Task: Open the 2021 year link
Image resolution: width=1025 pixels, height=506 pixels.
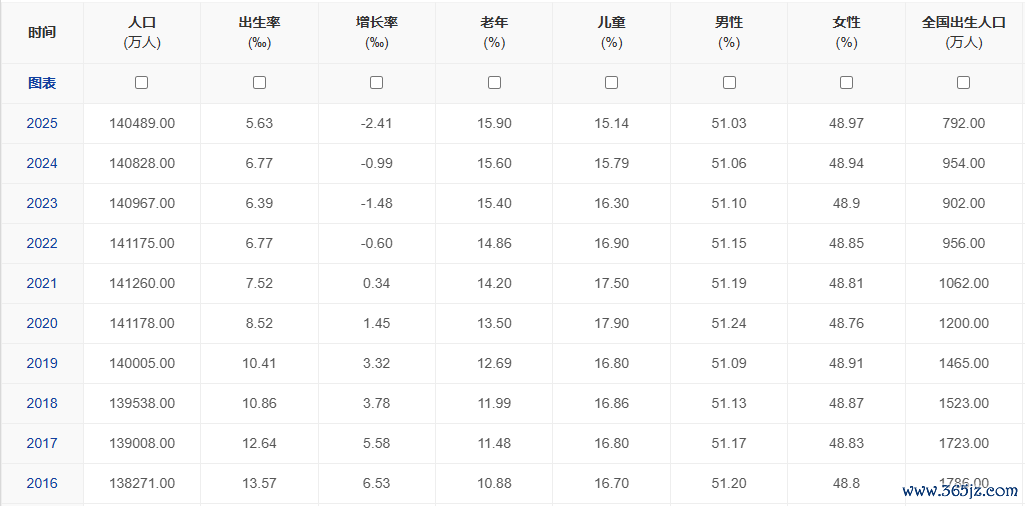Action: point(42,283)
